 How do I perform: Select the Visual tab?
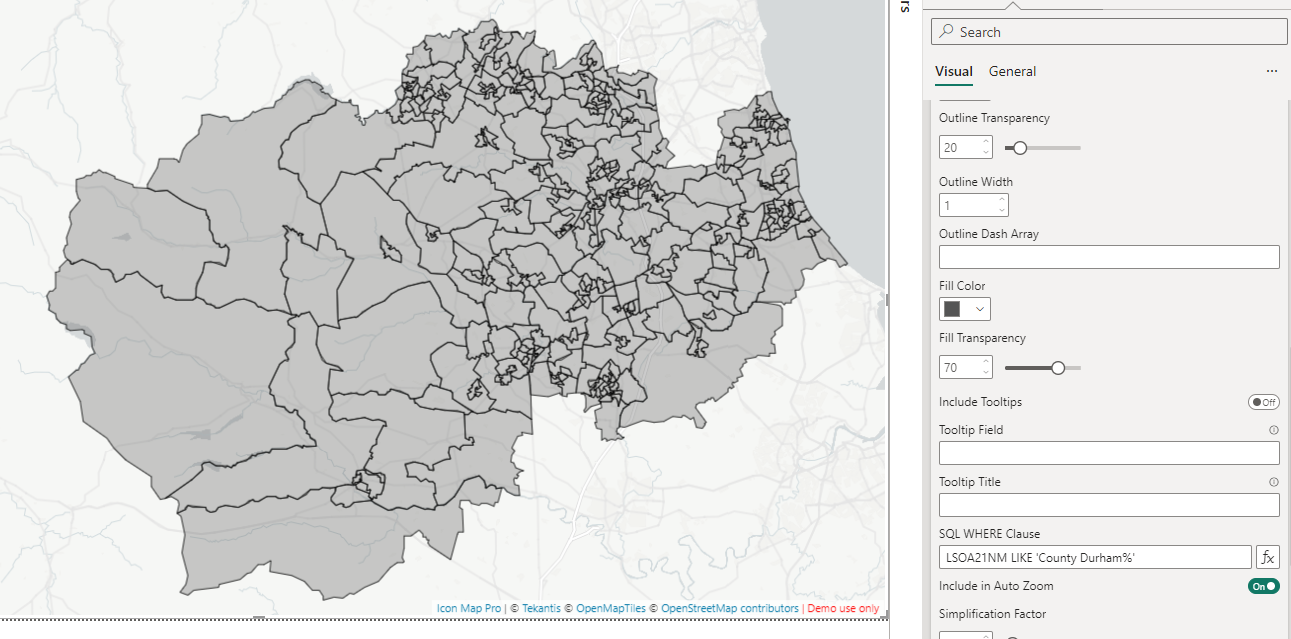(x=953, y=72)
